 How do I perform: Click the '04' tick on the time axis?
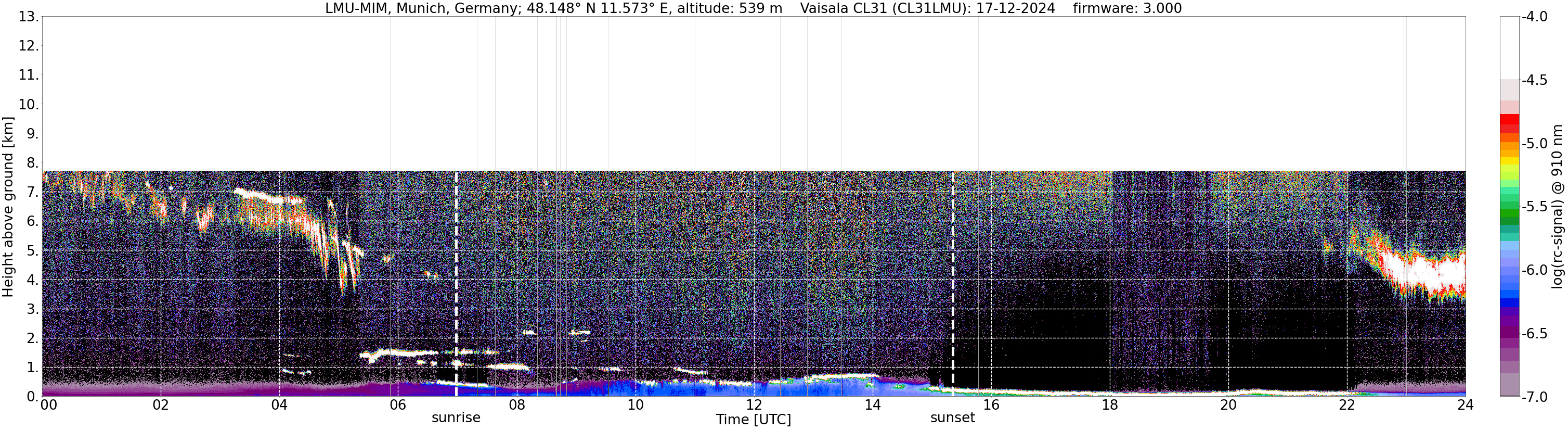(279, 405)
